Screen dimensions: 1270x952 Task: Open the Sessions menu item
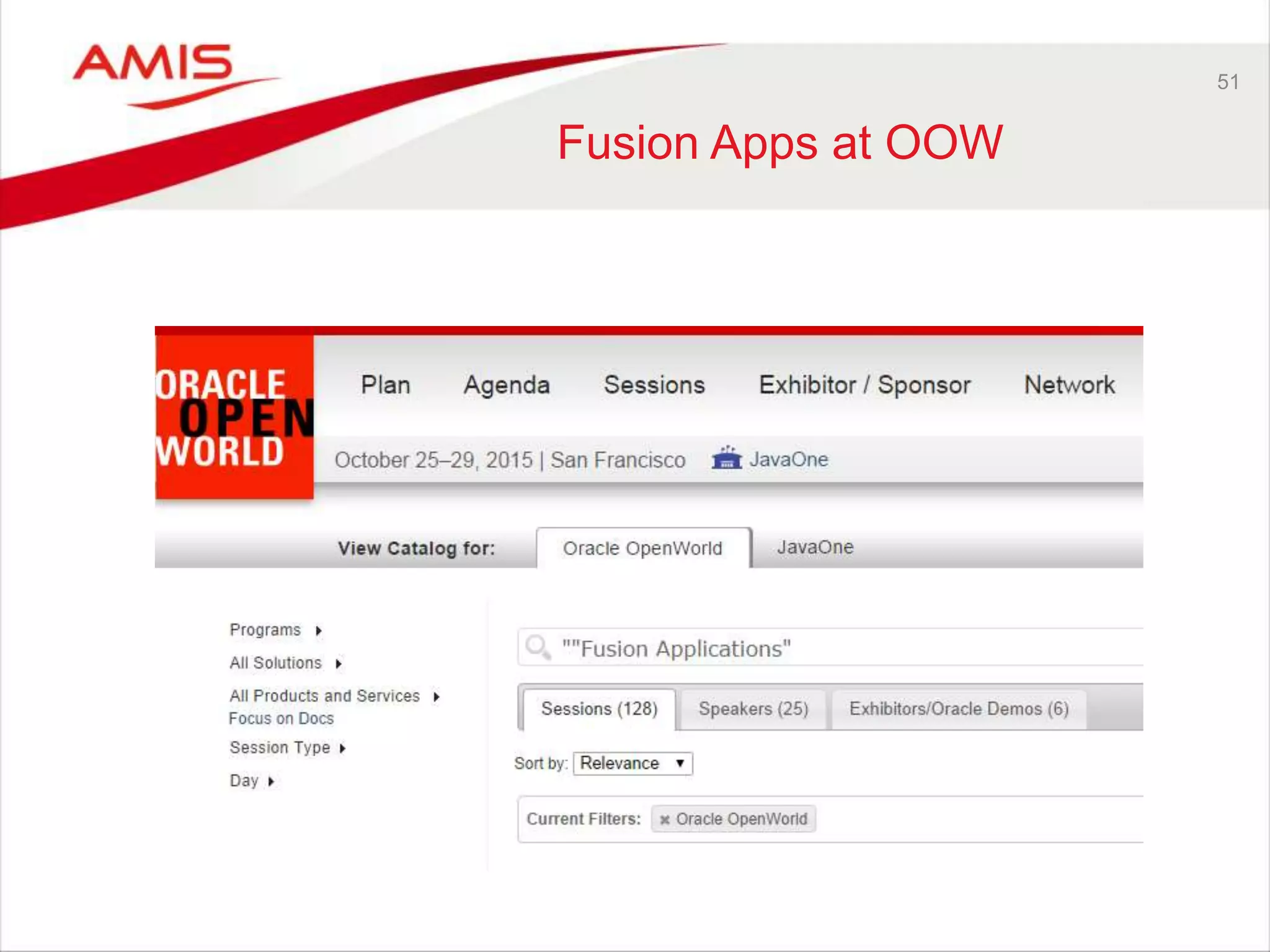(x=654, y=385)
